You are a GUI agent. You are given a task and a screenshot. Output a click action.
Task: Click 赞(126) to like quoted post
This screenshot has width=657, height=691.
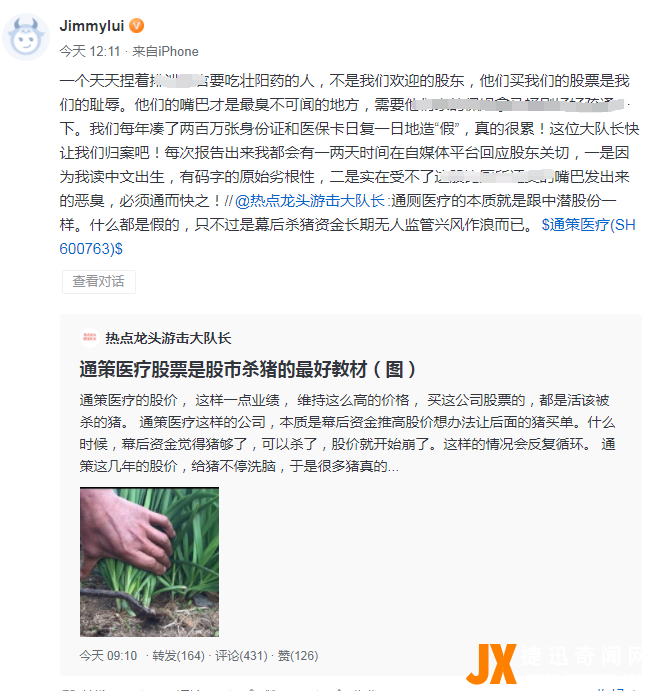[x=298, y=656]
